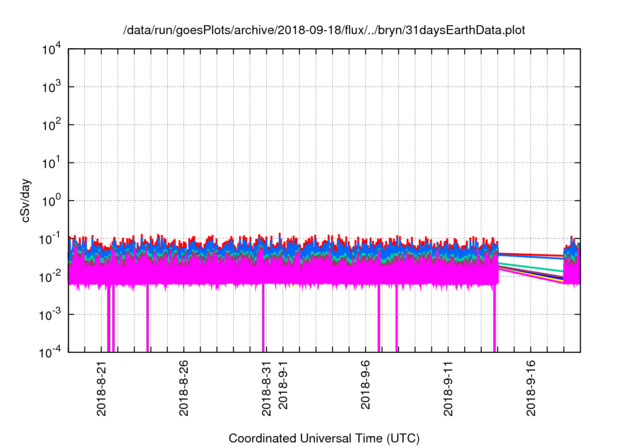Viewport: 640px width, 448px height.
Task: Click the 10^4 y-axis tick label
Action: click(x=51, y=50)
